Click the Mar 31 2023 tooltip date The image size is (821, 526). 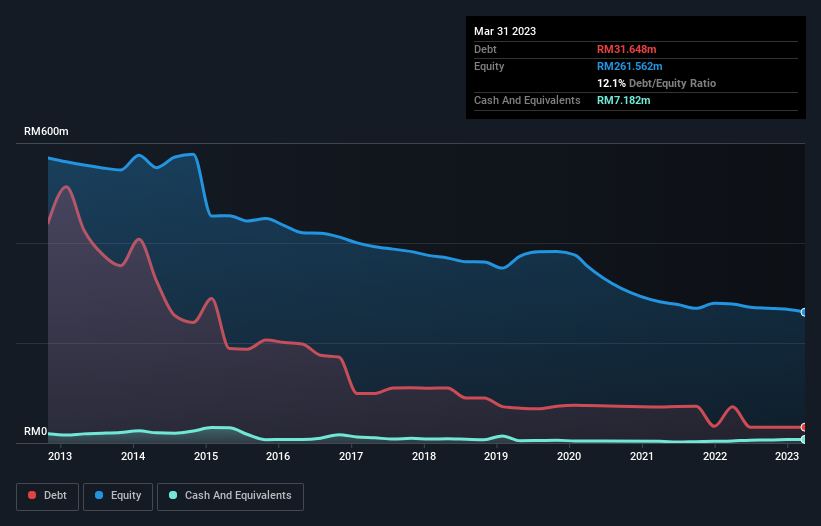coord(505,31)
